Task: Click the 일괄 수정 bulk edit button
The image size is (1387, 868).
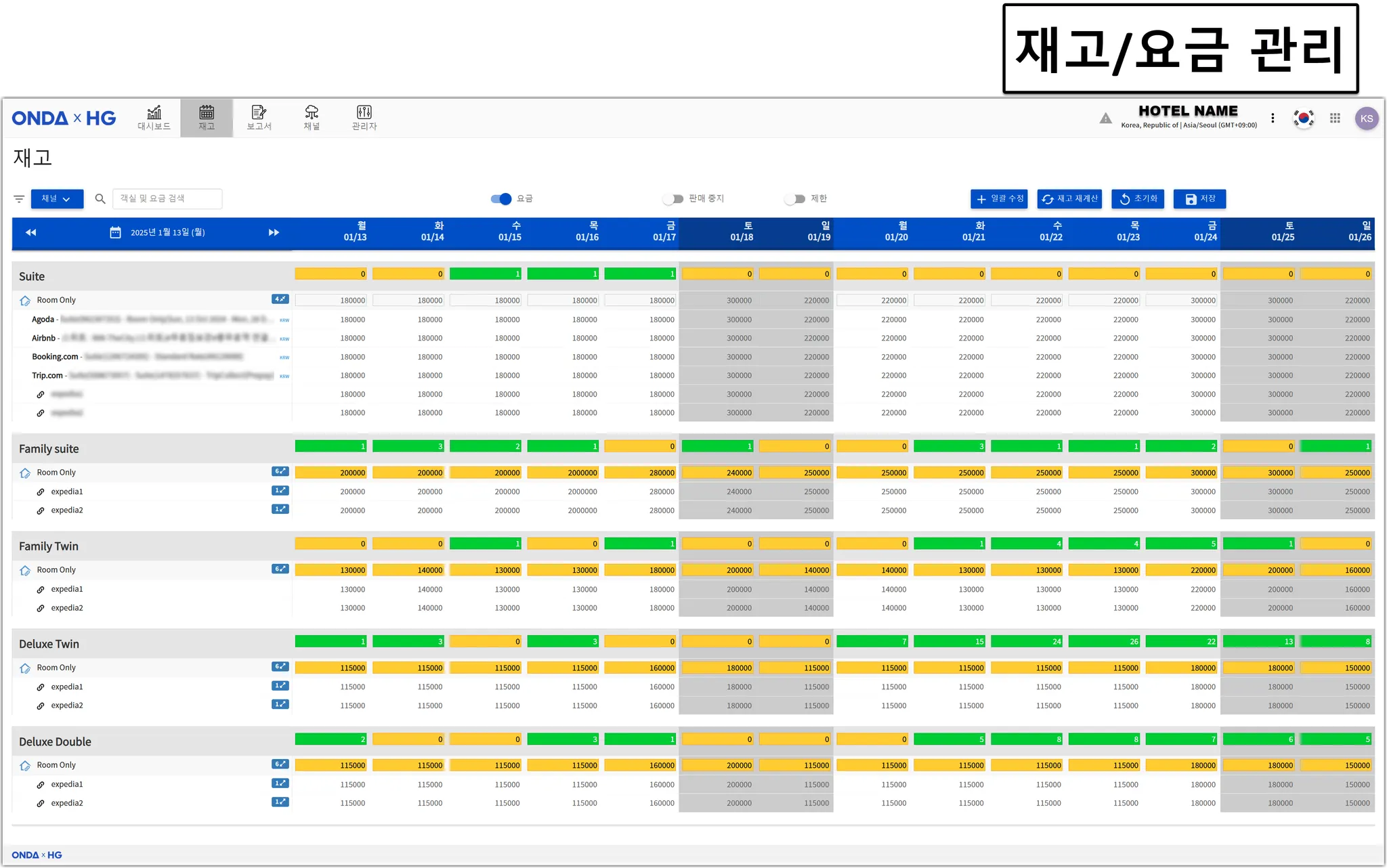Action: tap(1000, 199)
